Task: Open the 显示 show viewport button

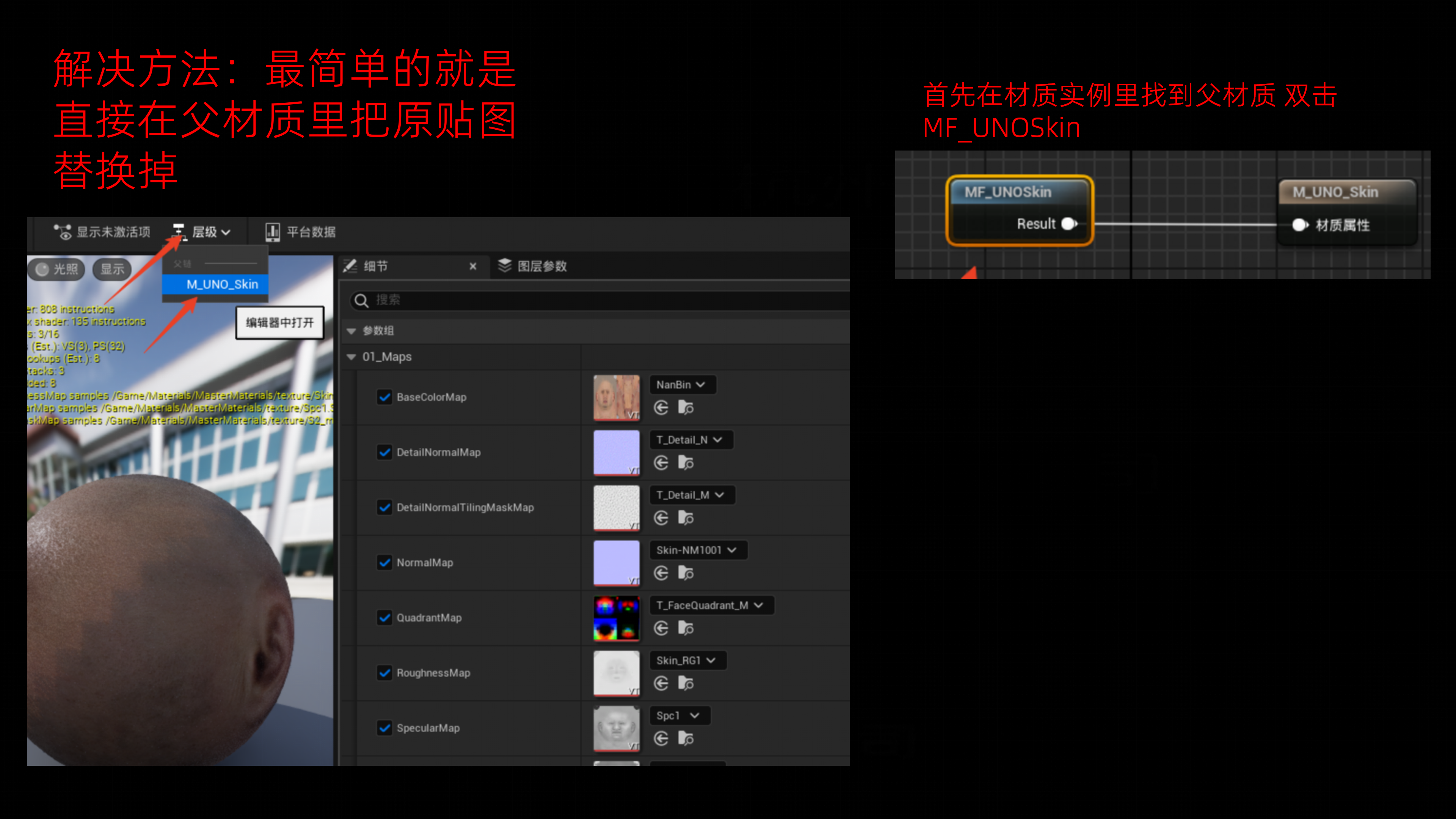Action: (113, 269)
